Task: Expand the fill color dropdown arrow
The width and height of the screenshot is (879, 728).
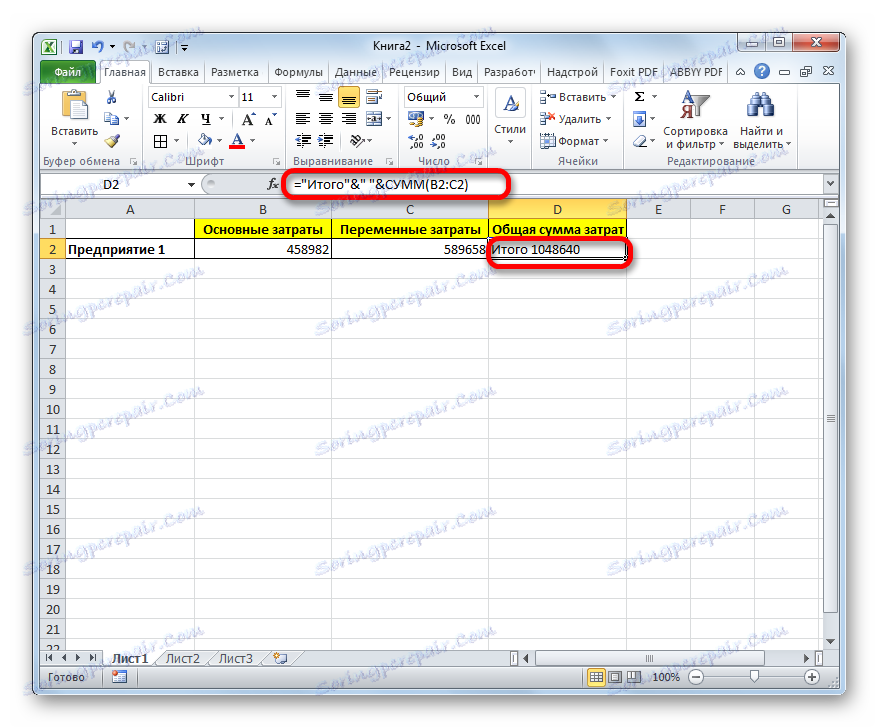Action: coord(218,140)
